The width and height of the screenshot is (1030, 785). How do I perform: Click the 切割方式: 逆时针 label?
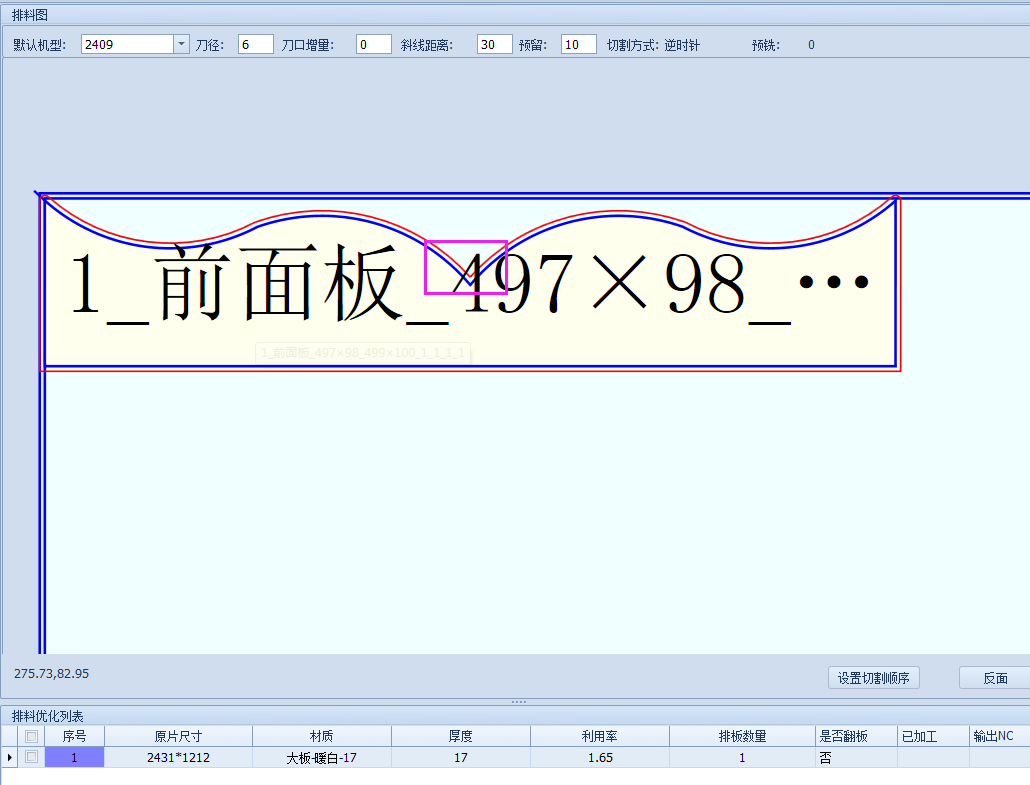tap(653, 45)
